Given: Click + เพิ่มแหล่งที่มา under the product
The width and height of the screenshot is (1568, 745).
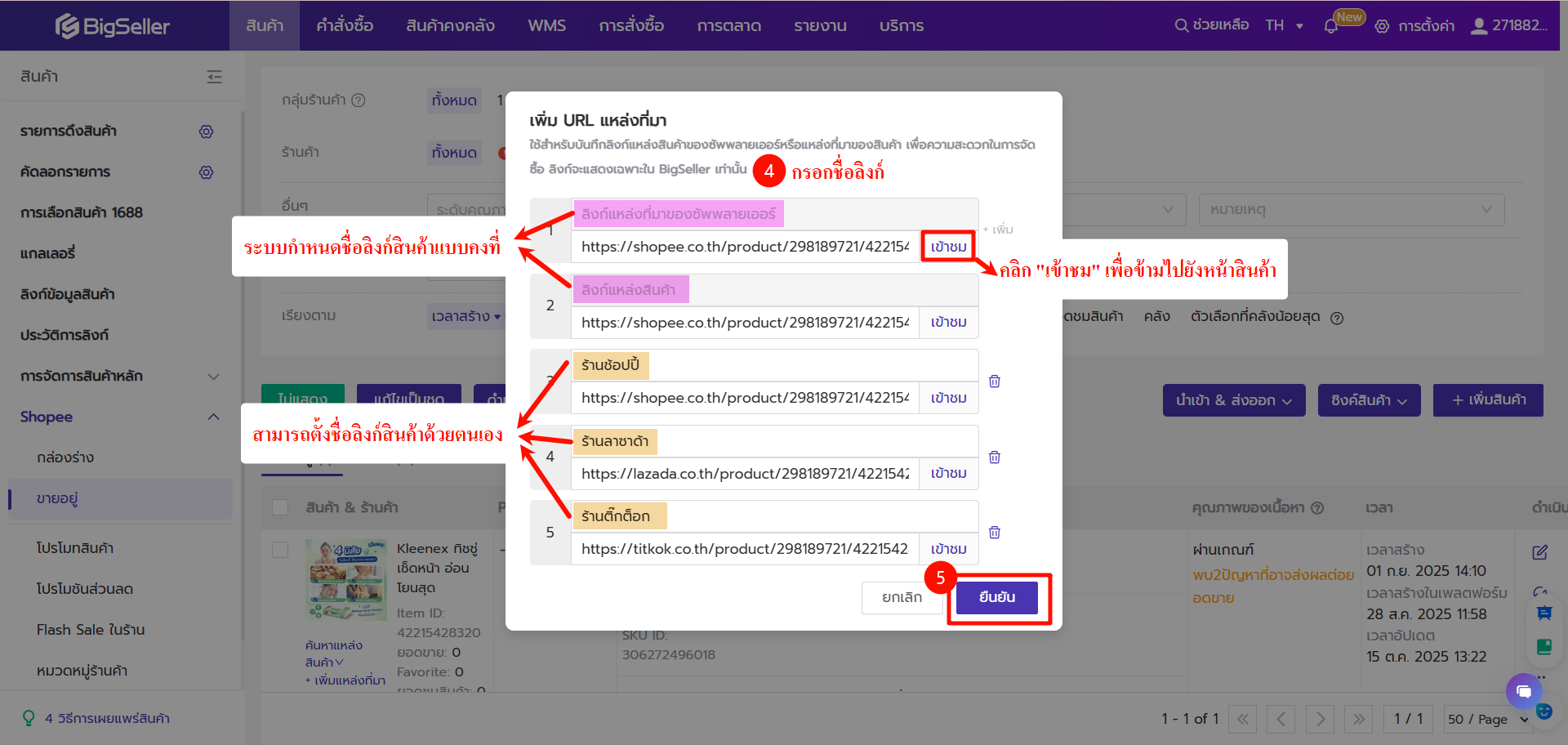Looking at the screenshot, I should [345, 680].
